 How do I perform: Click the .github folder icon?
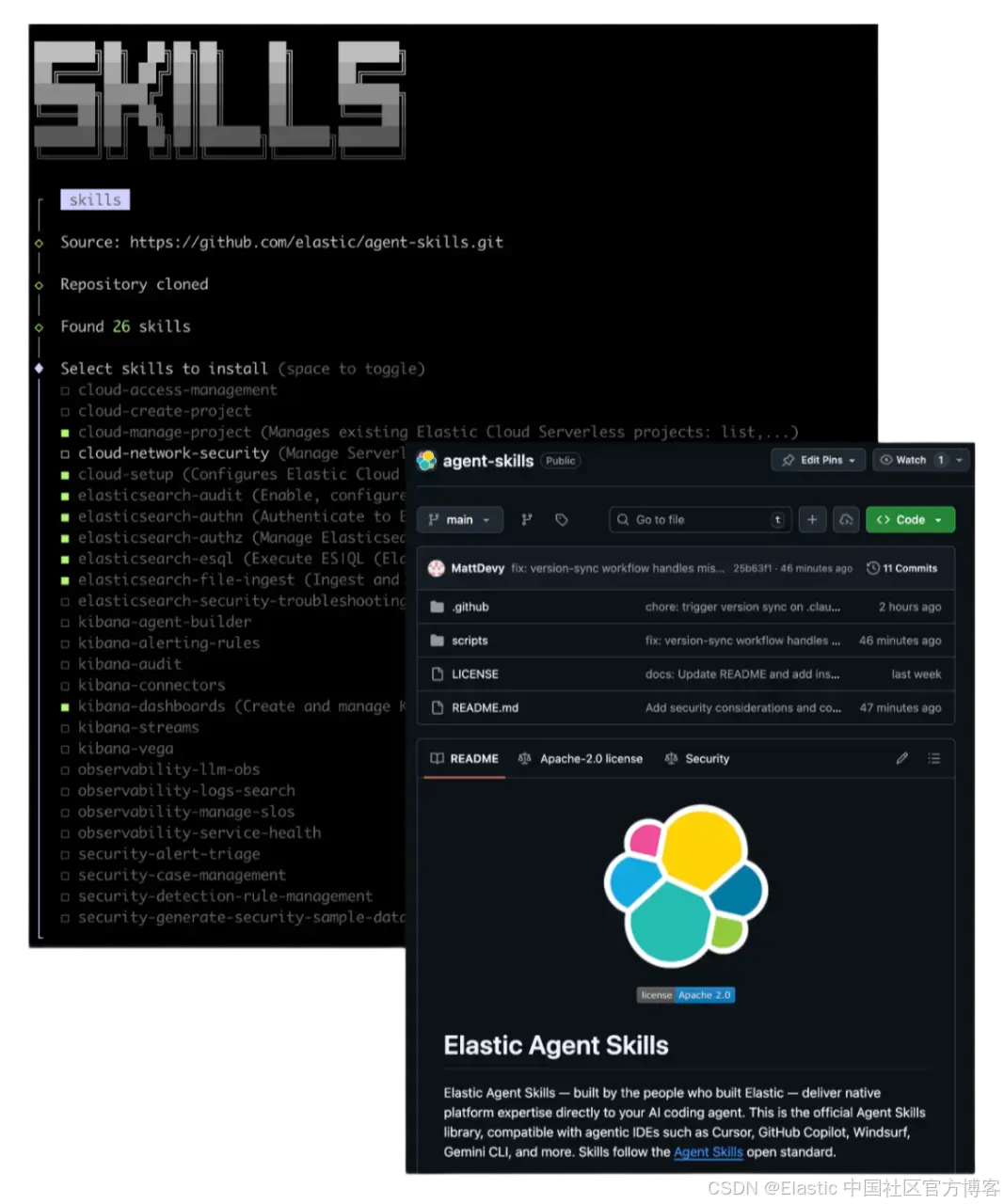pyautogui.click(x=438, y=607)
